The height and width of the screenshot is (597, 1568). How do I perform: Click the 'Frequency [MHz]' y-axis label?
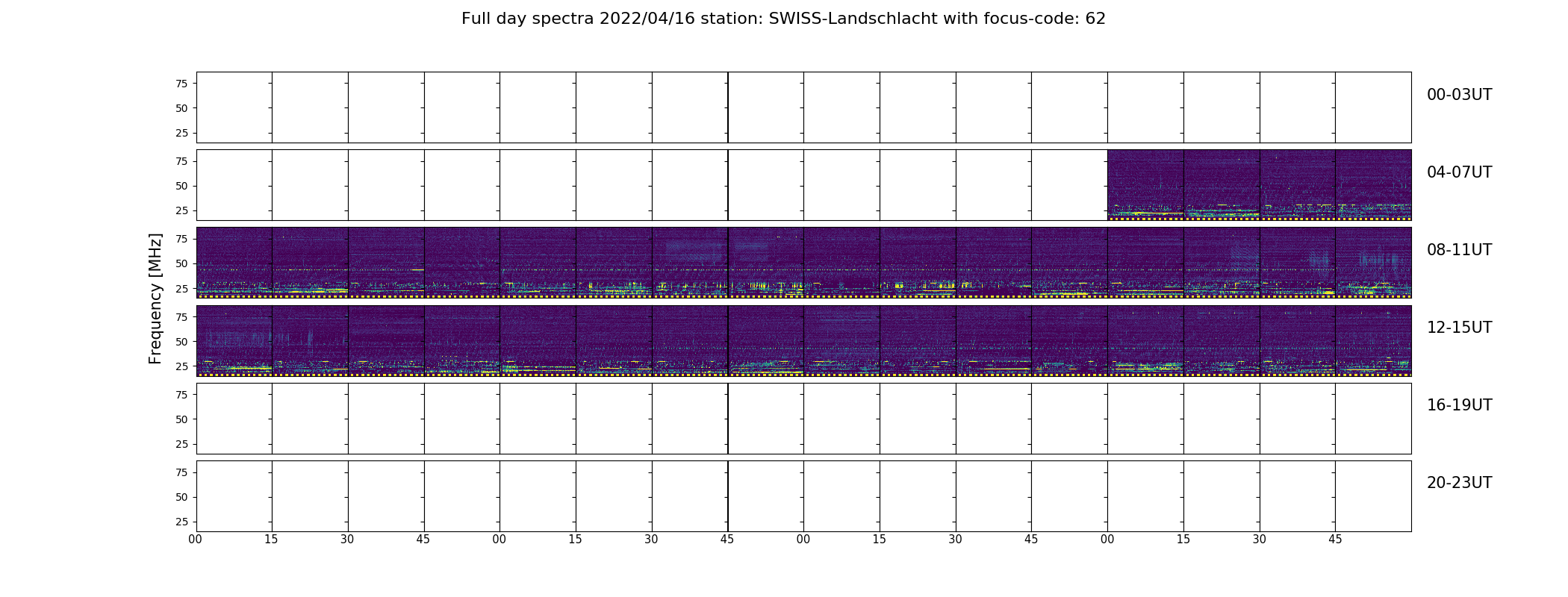point(155,298)
